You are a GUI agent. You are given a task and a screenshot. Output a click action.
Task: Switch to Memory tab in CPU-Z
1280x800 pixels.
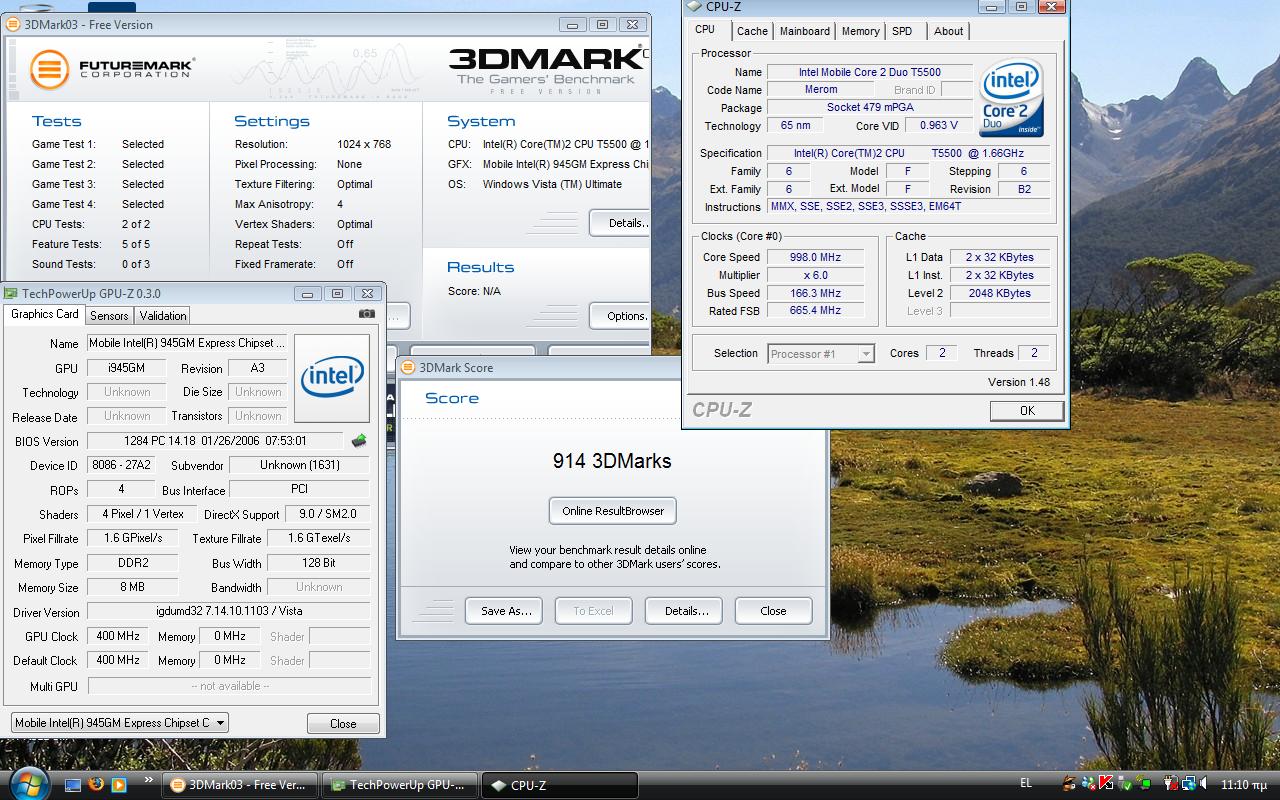tap(860, 31)
